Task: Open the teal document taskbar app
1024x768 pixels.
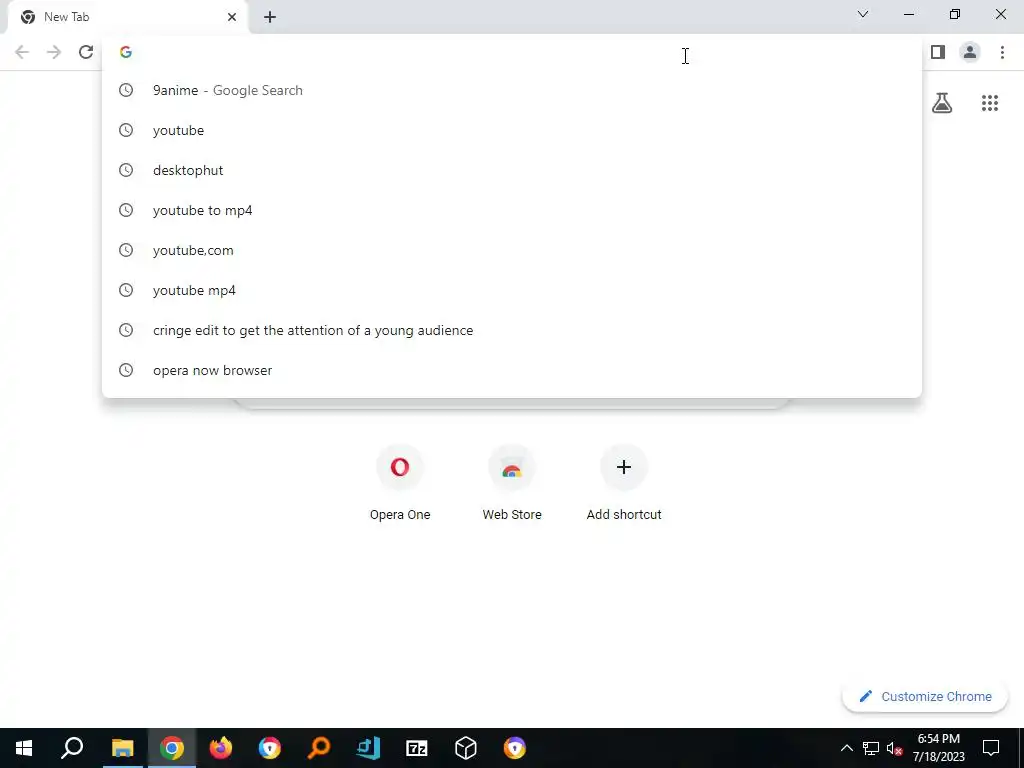Action: 368,748
